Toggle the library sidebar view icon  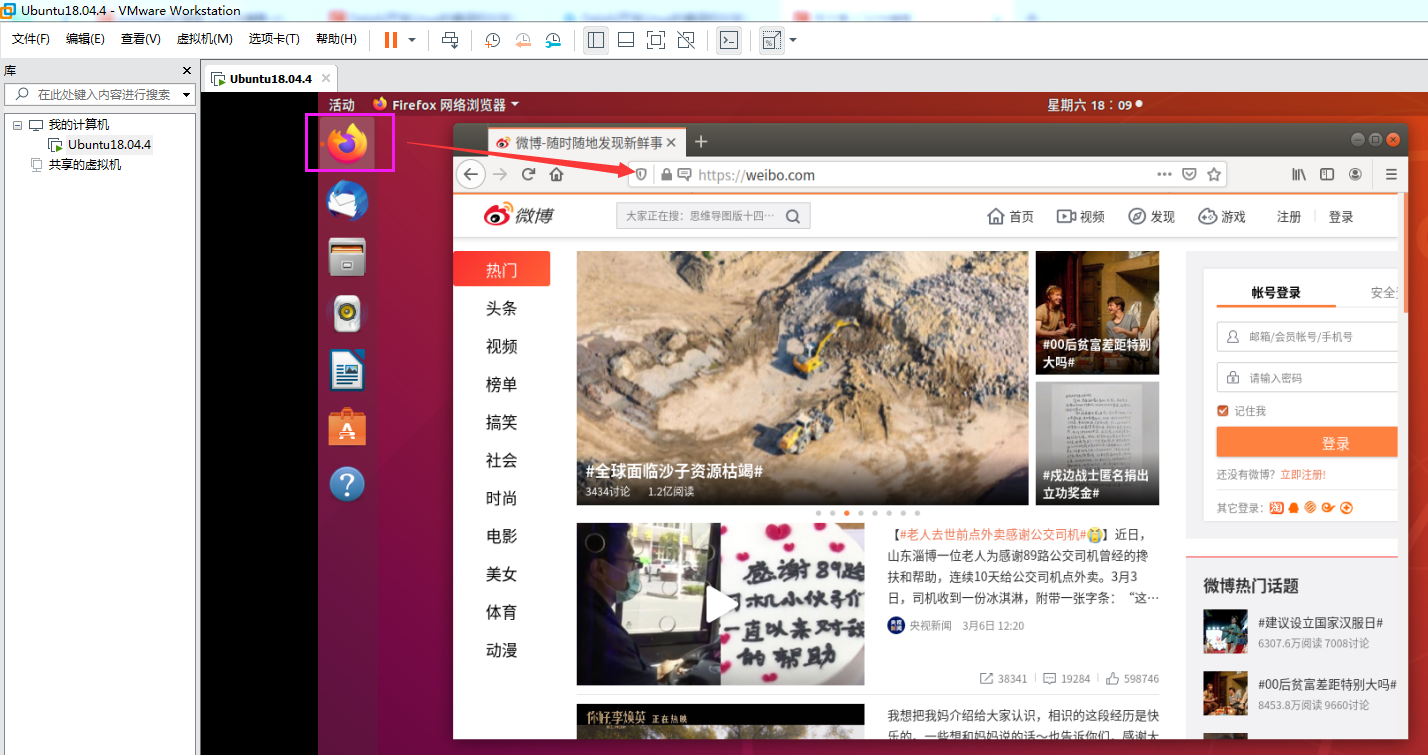(596, 40)
